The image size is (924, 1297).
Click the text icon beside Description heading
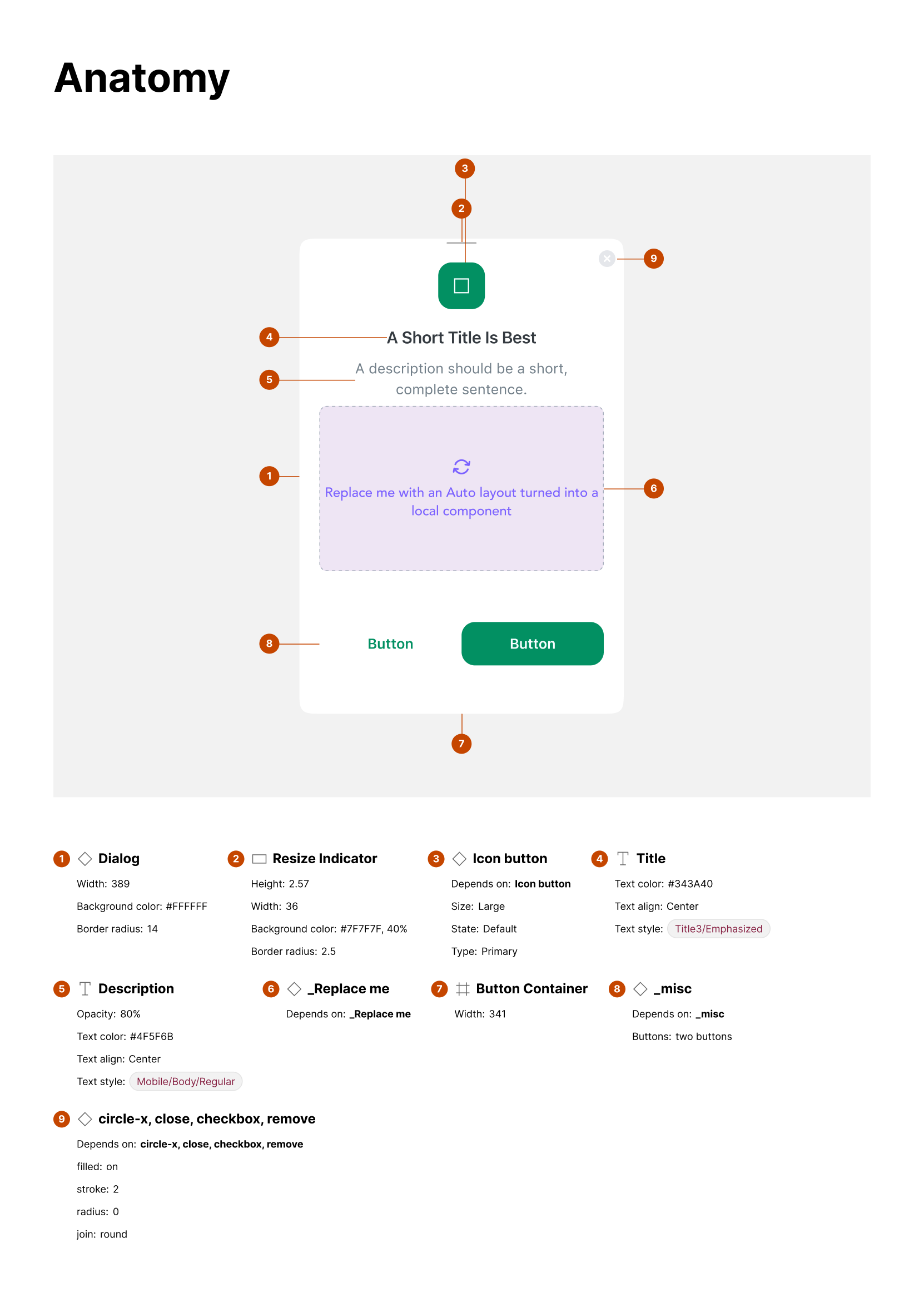click(85, 989)
